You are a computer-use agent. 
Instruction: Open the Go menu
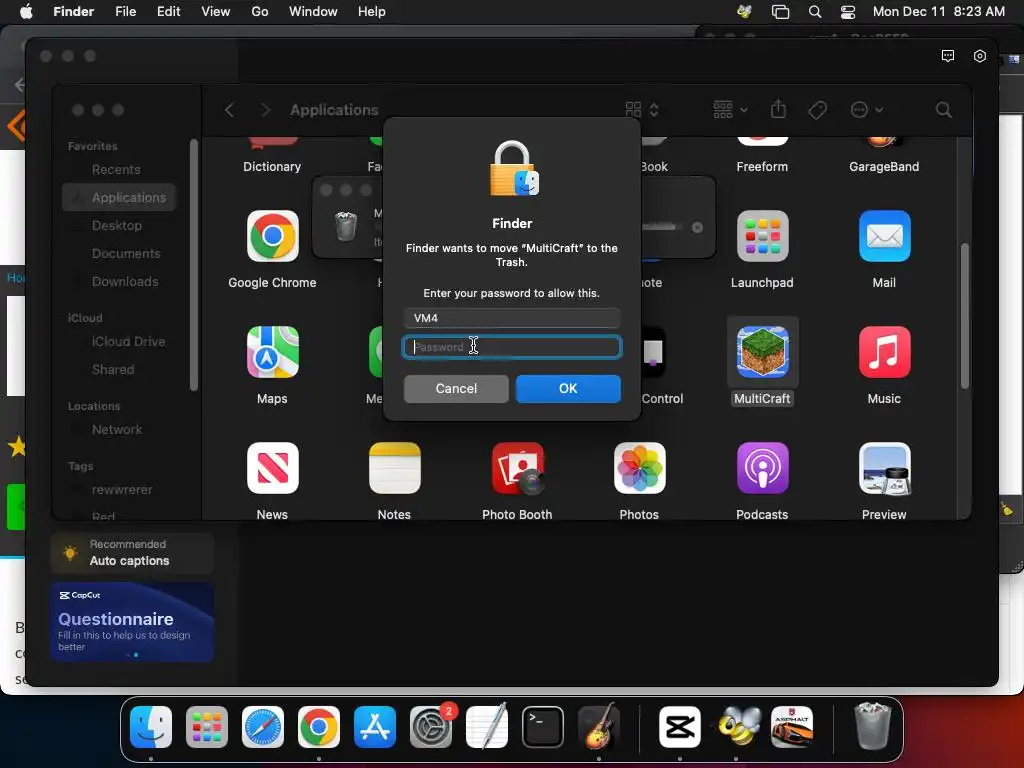click(260, 12)
